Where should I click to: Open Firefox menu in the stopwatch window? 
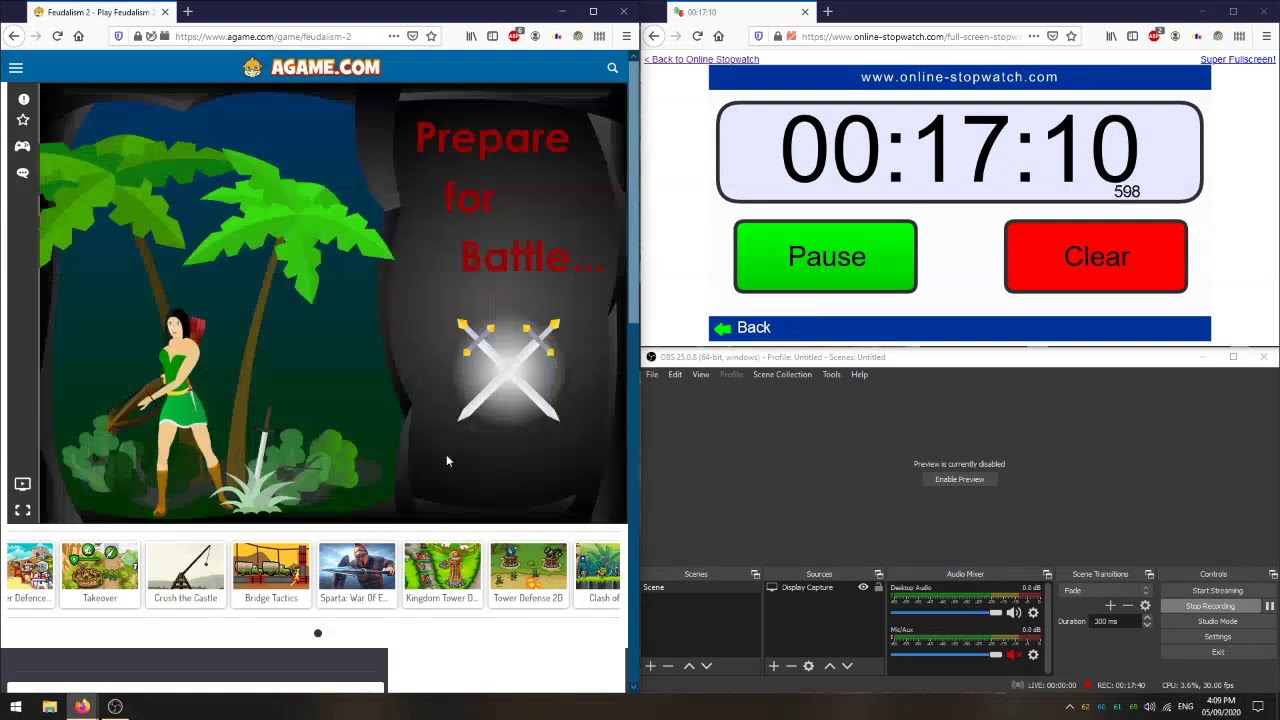pyautogui.click(x=1266, y=36)
